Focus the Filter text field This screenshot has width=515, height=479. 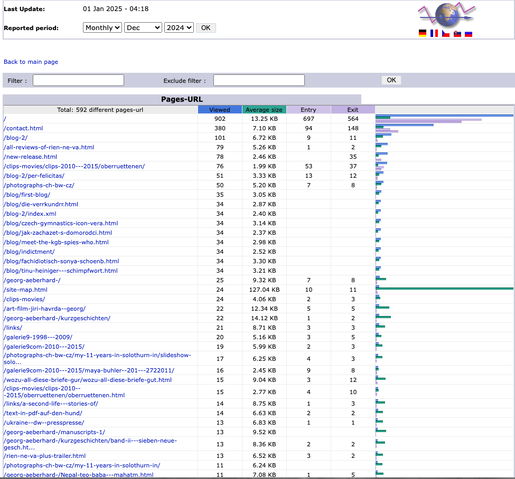click(x=78, y=80)
